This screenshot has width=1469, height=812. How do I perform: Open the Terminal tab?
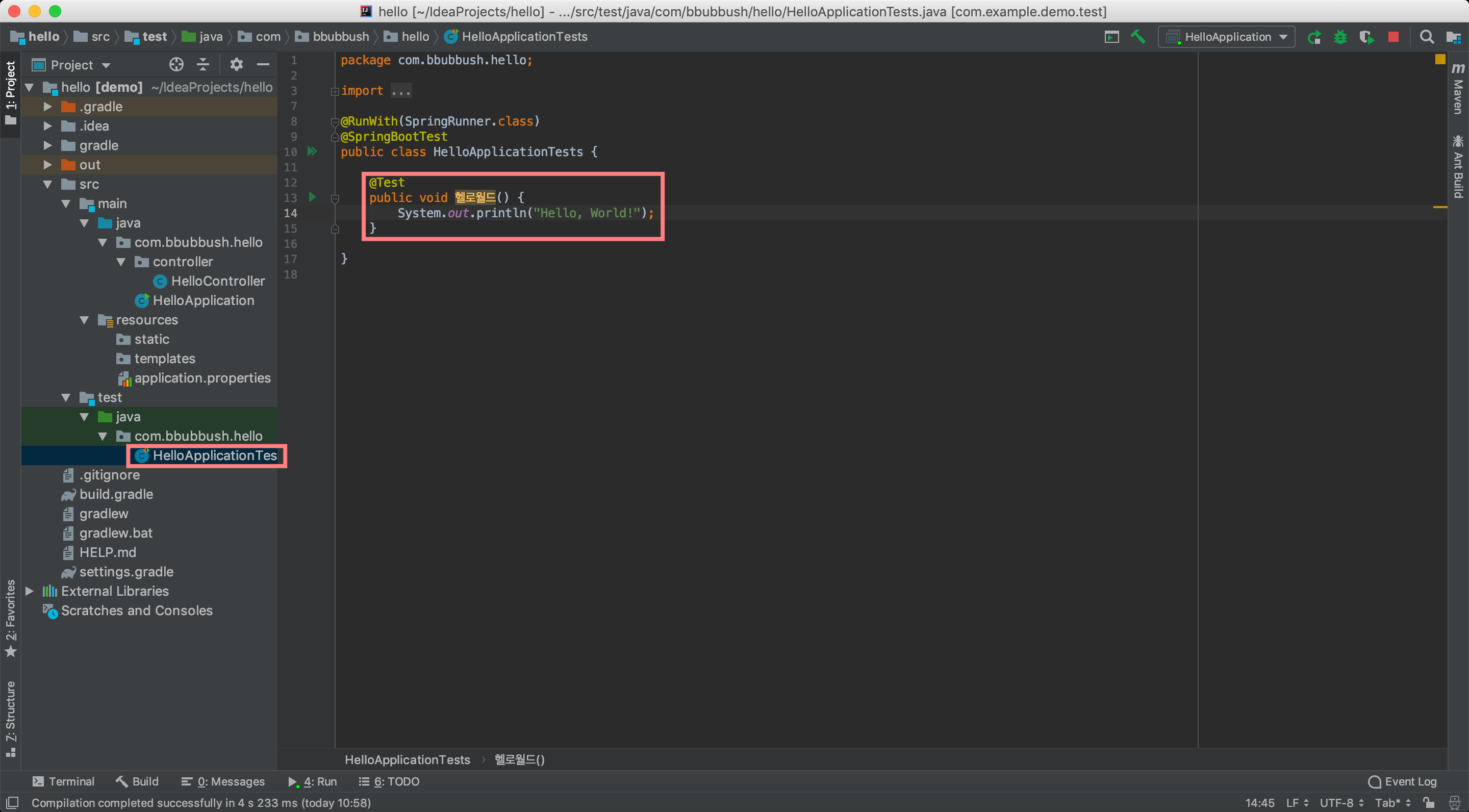click(x=63, y=781)
